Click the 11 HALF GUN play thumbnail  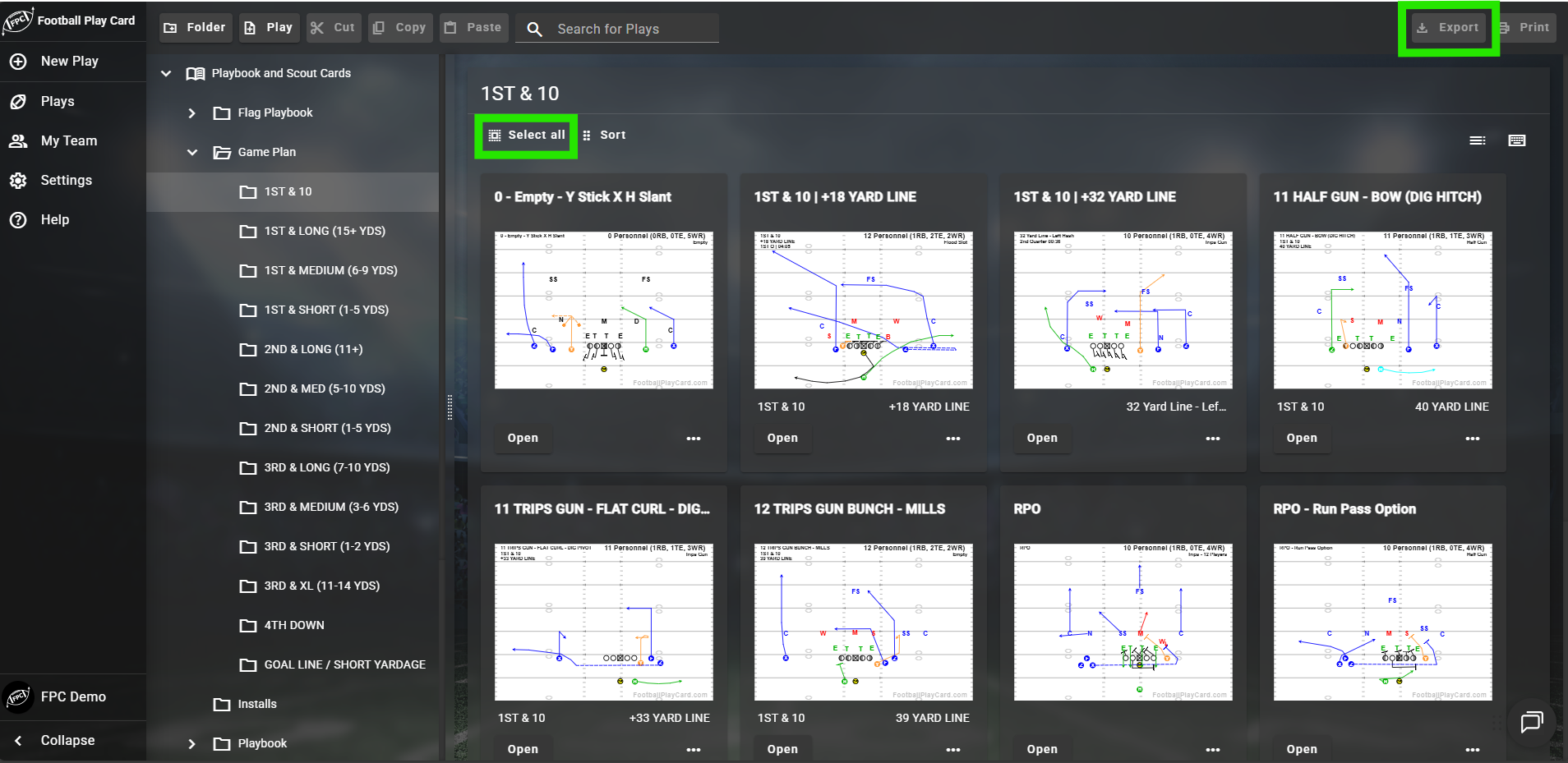click(1382, 310)
